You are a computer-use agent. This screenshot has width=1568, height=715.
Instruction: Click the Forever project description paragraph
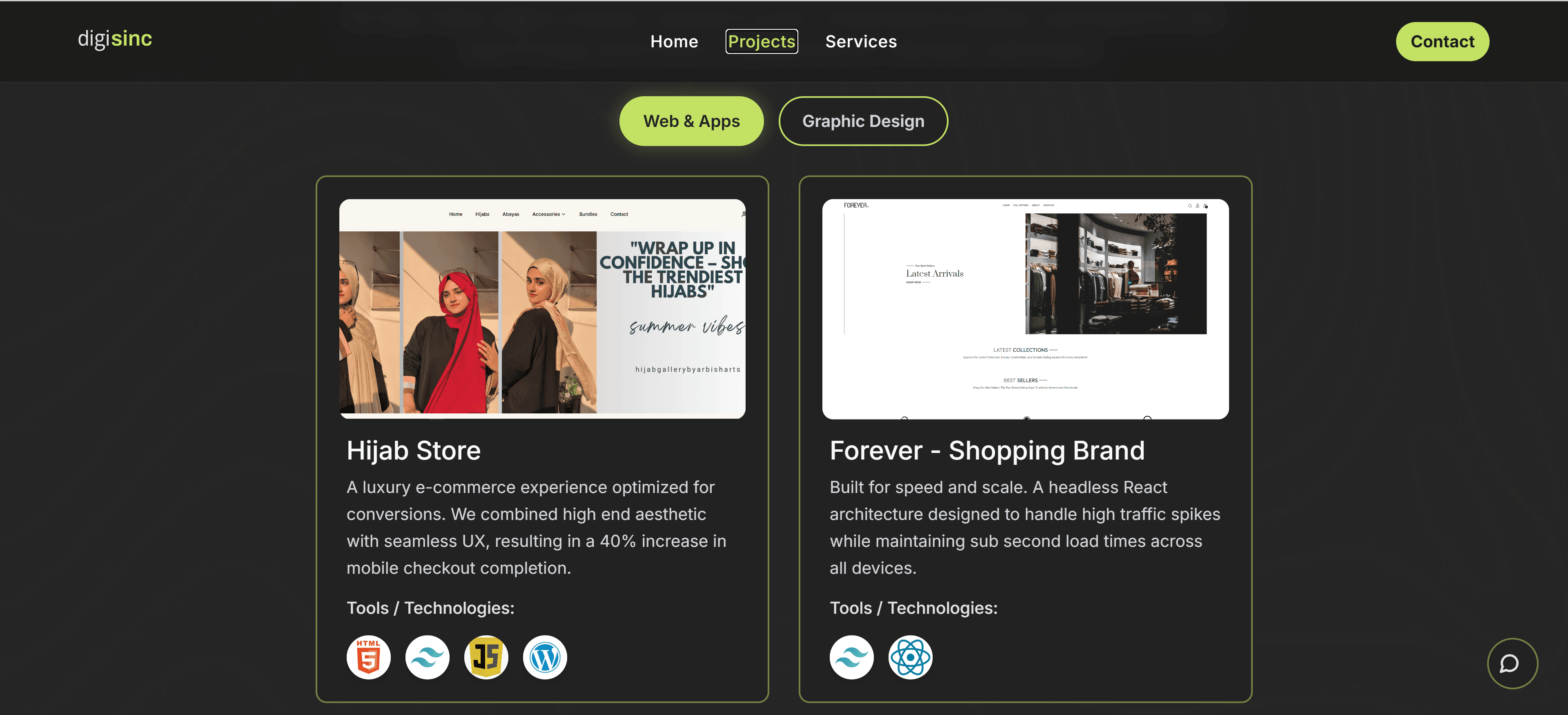pos(1025,528)
